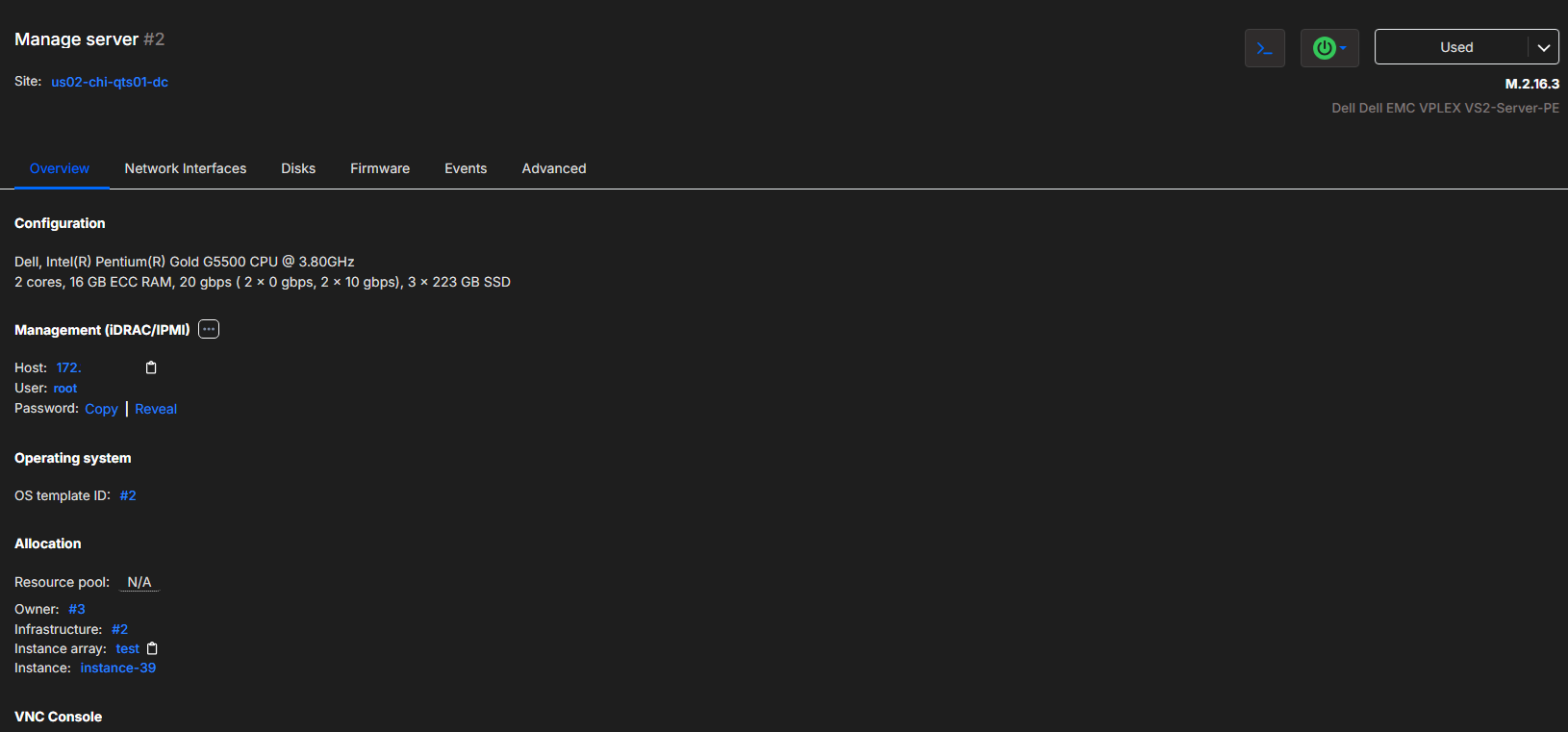Viewport: 1568px width, 732px height.
Task: Open the iDRAC/IPMI management options ellipsis
Action: (209, 329)
